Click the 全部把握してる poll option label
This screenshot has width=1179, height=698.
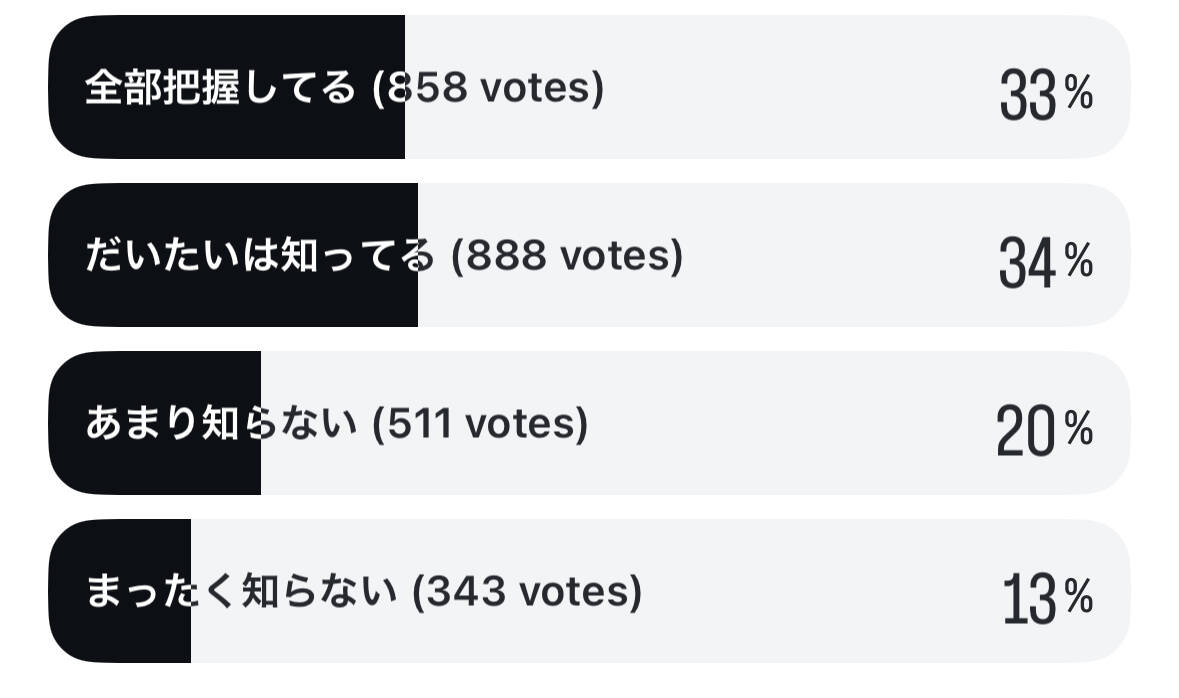point(220,88)
